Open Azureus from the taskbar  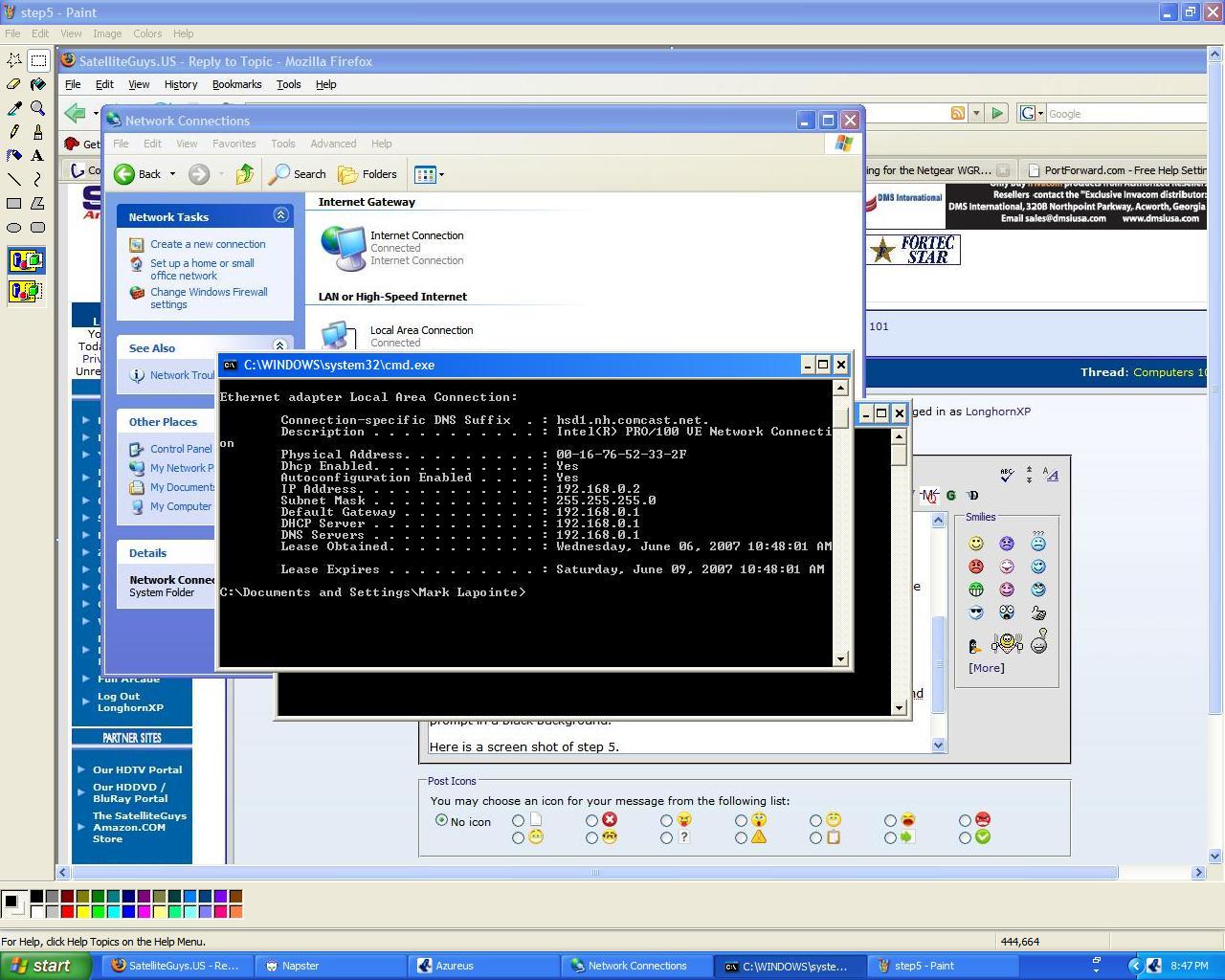pyautogui.click(x=483, y=966)
